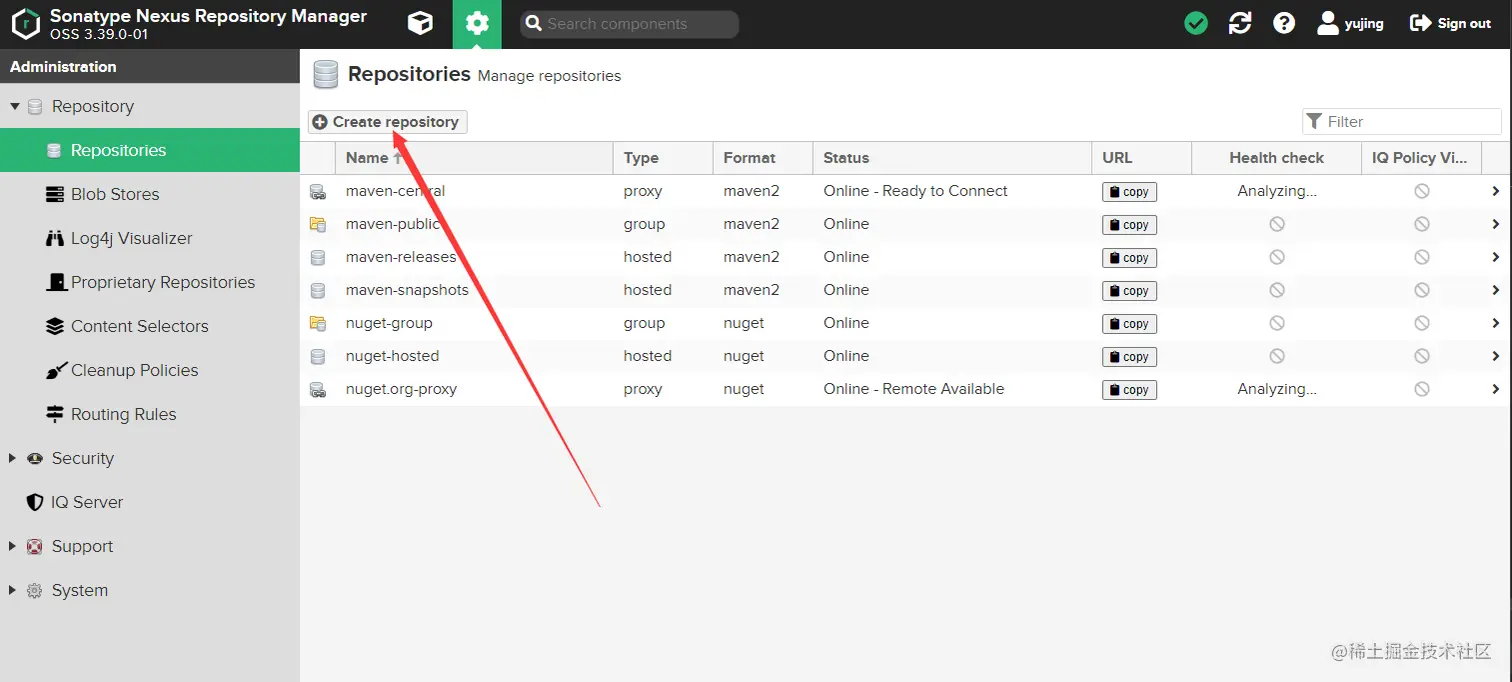Click "Online - Remote Available" status

(x=914, y=389)
